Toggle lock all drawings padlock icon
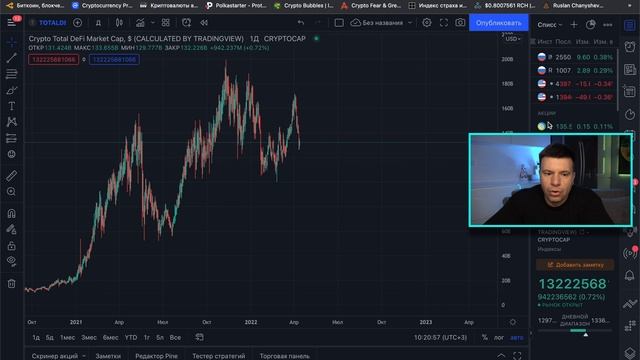 pos(11,246)
